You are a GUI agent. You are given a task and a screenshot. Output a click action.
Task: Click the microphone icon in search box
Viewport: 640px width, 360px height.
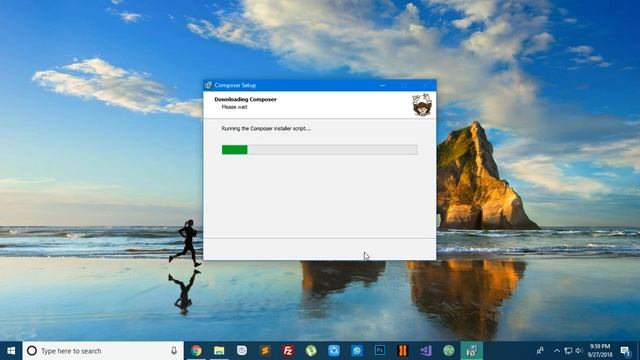tap(174, 351)
